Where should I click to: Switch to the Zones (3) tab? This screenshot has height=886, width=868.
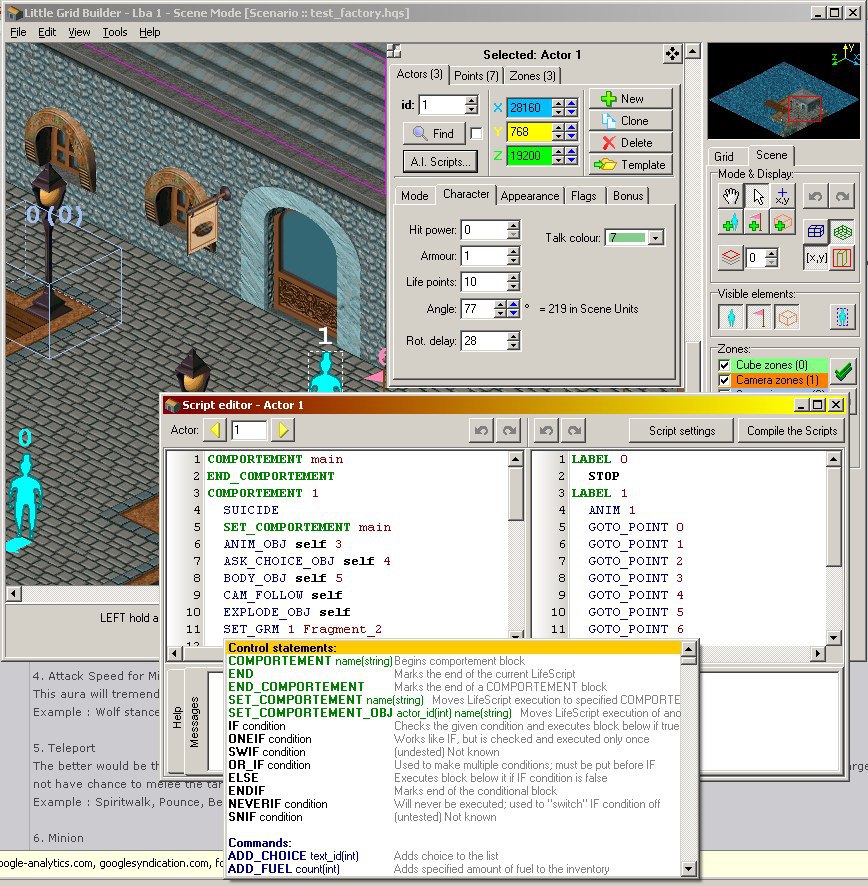coord(532,76)
